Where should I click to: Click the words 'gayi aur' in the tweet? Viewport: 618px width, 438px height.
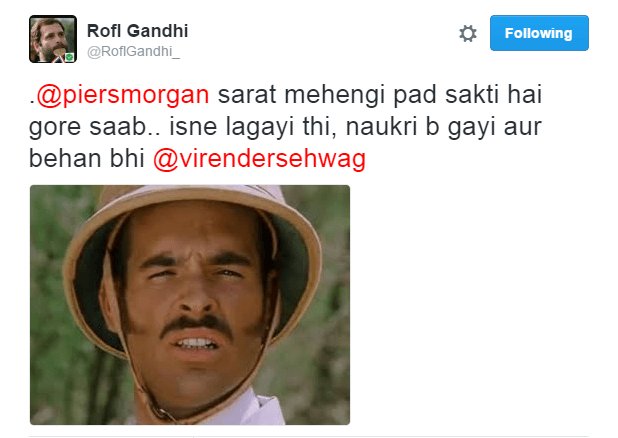pyautogui.click(x=495, y=128)
